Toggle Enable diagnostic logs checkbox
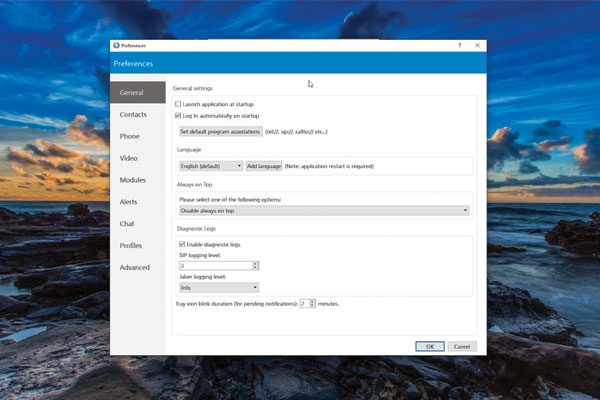This screenshot has height=400, width=600. click(x=182, y=244)
